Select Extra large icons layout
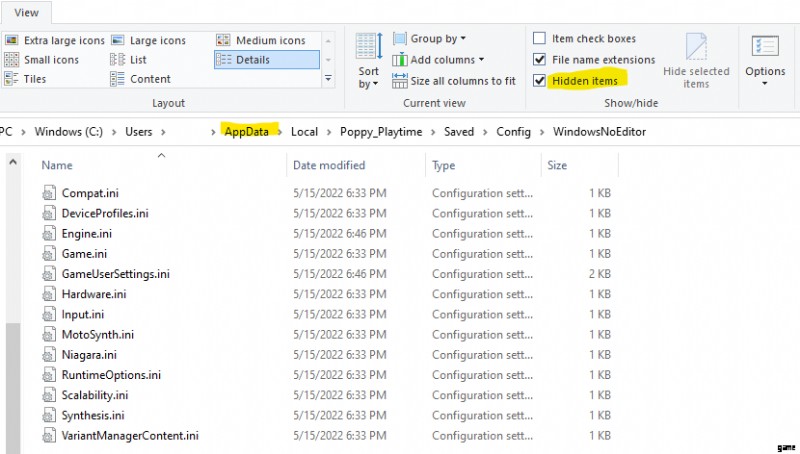Viewport: 800px width, 454px height. [x=54, y=40]
